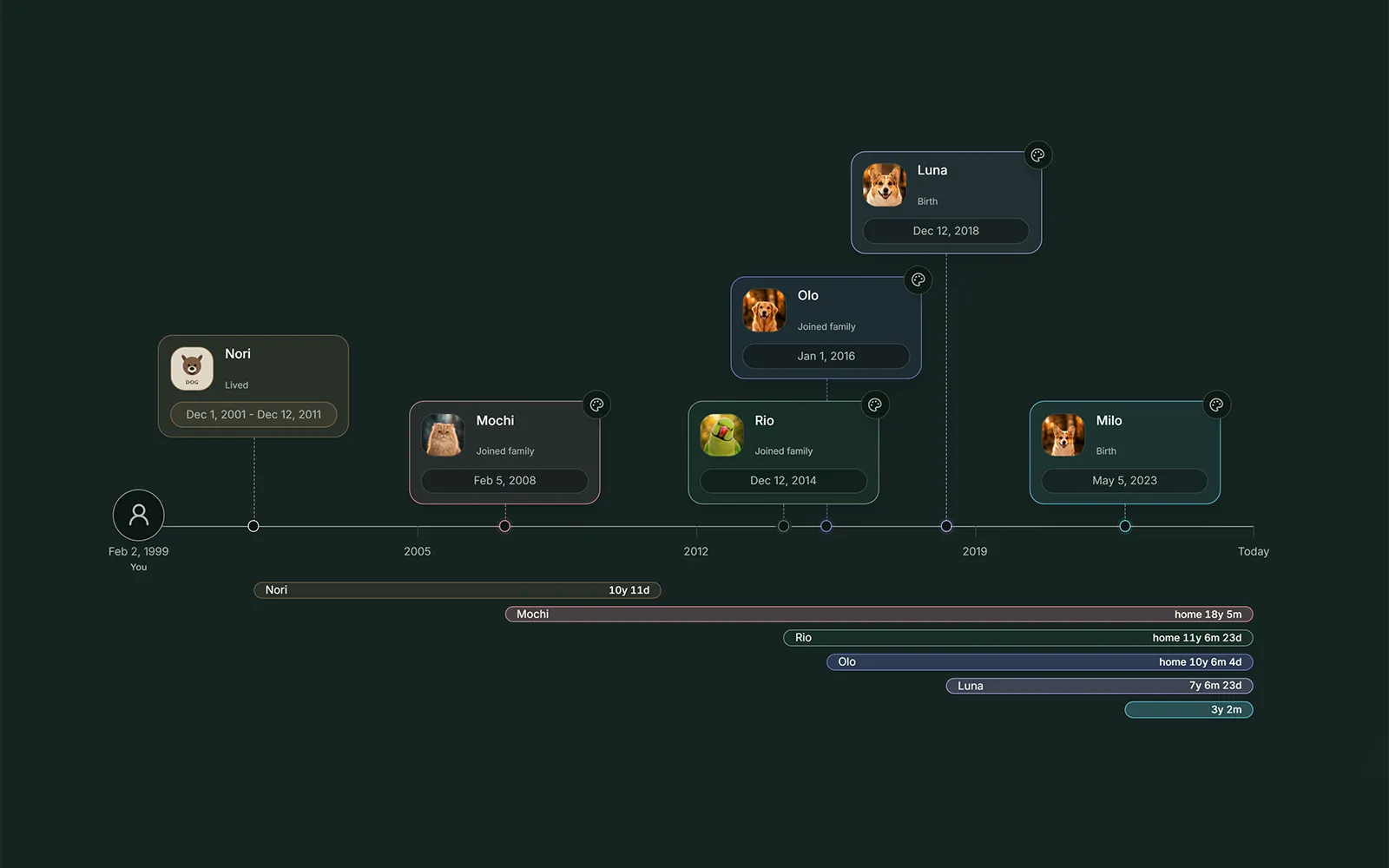The height and width of the screenshot is (868, 1389).
Task: Click Luna's corgi photo thumbnail
Action: click(x=885, y=185)
